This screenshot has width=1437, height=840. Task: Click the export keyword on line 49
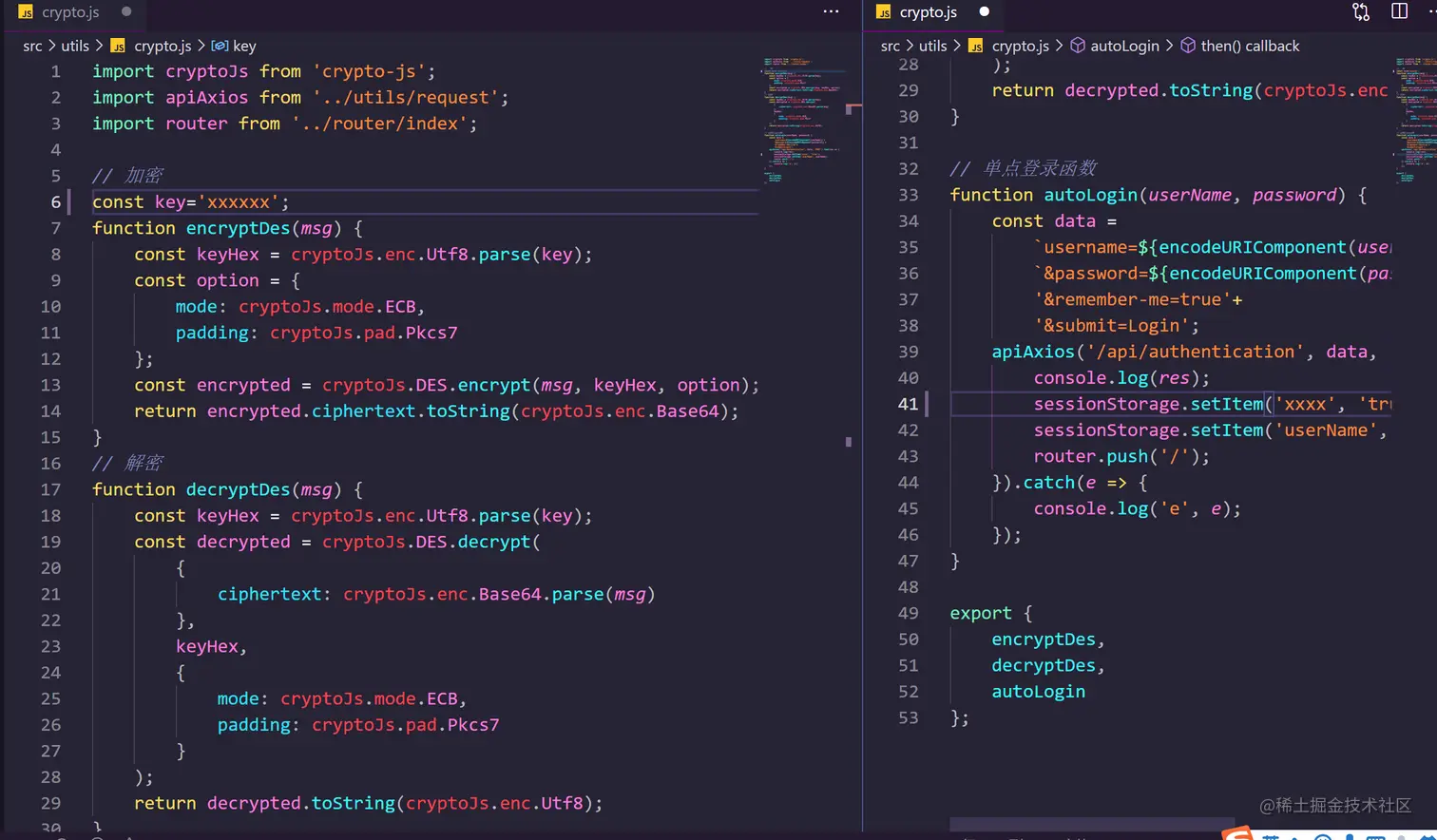click(981, 613)
